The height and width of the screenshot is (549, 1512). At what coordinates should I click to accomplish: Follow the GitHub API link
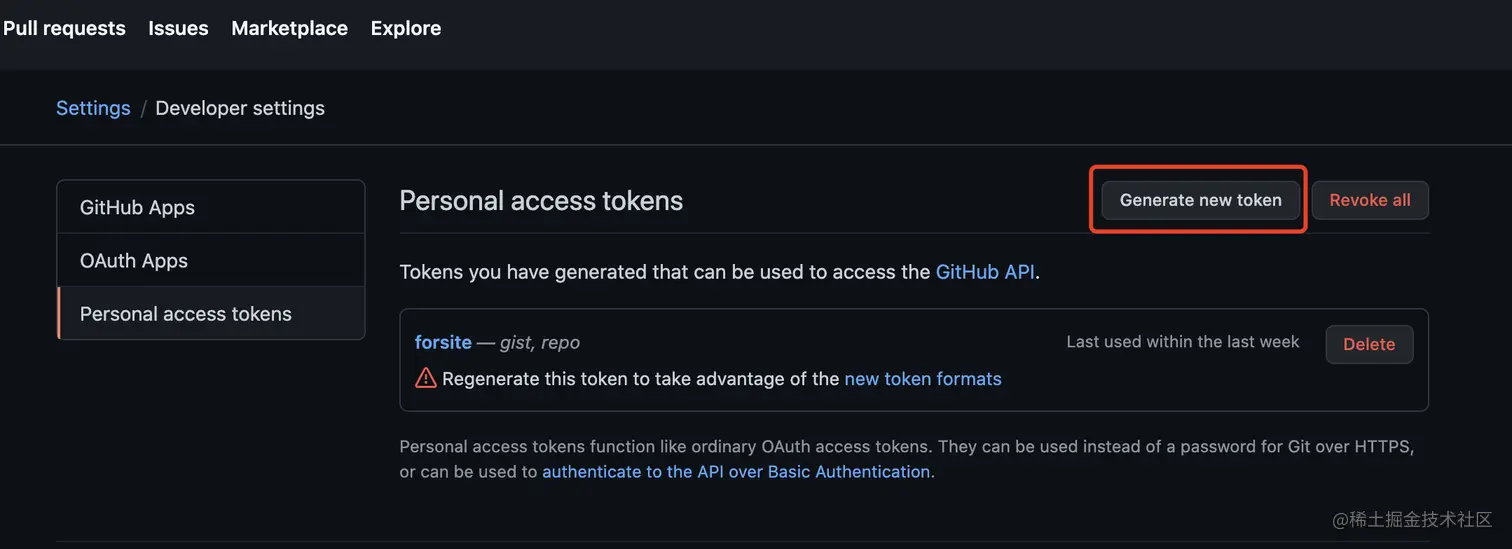pos(985,272)
